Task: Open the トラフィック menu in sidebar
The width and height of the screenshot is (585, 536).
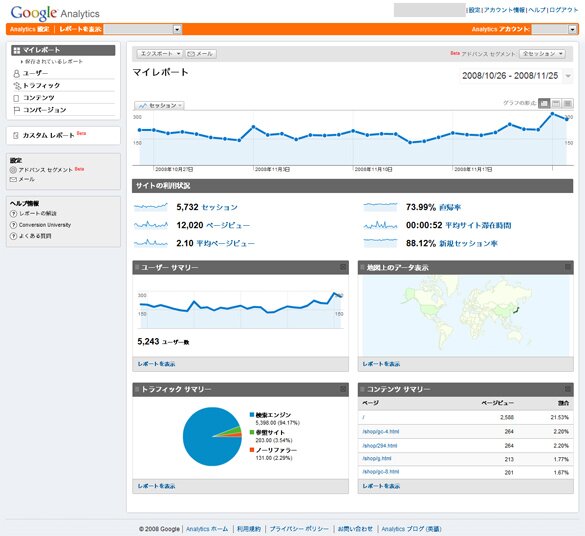Action: pyautogui.click(x=41, y=85)
